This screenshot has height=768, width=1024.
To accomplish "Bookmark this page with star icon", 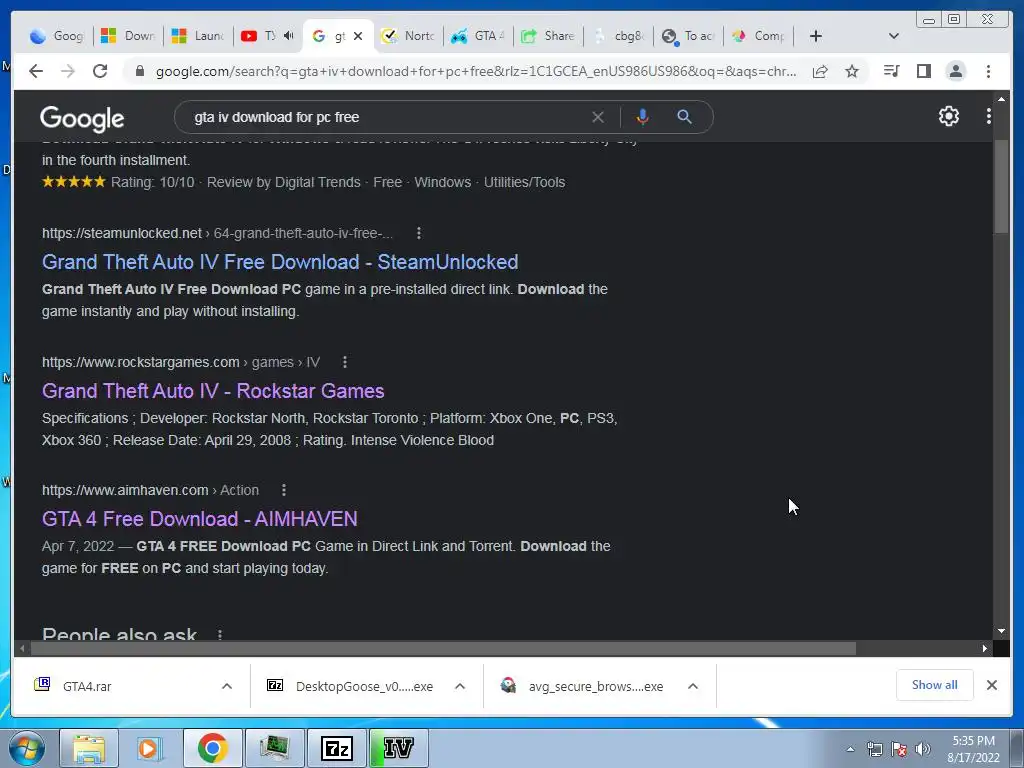I will [852, 71].
